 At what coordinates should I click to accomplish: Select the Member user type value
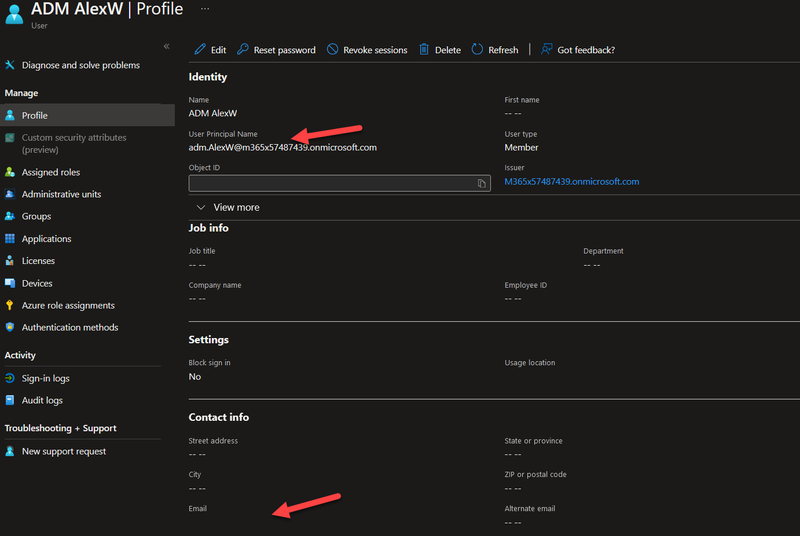pos(521,147)
